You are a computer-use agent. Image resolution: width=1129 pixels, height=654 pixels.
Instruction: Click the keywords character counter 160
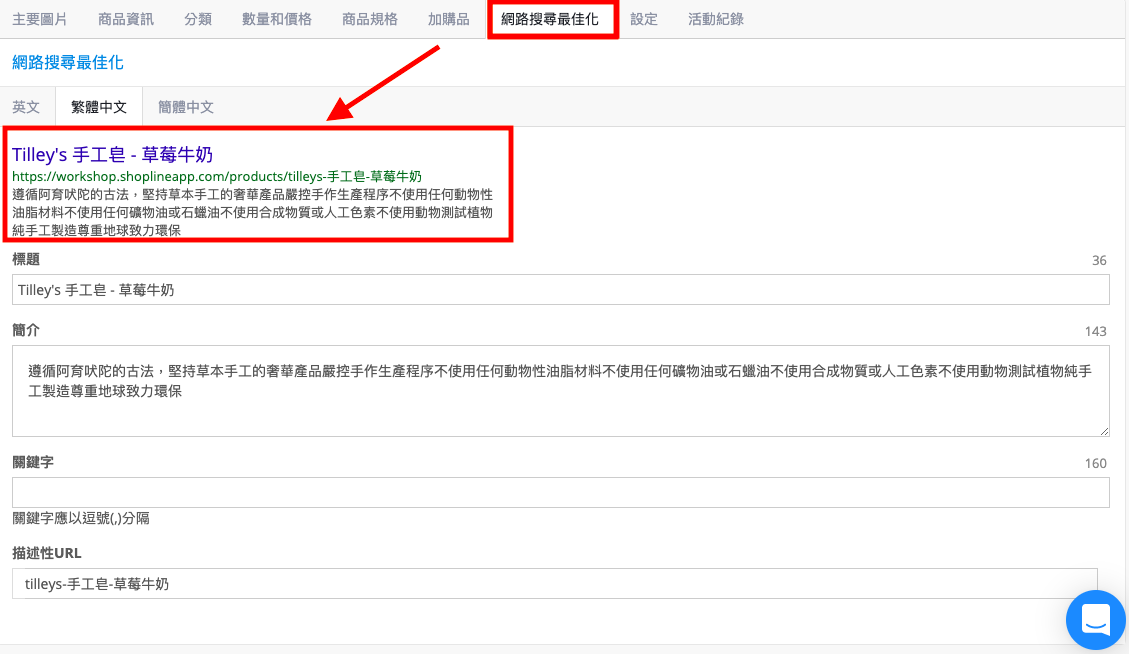tap(1095, 463)
